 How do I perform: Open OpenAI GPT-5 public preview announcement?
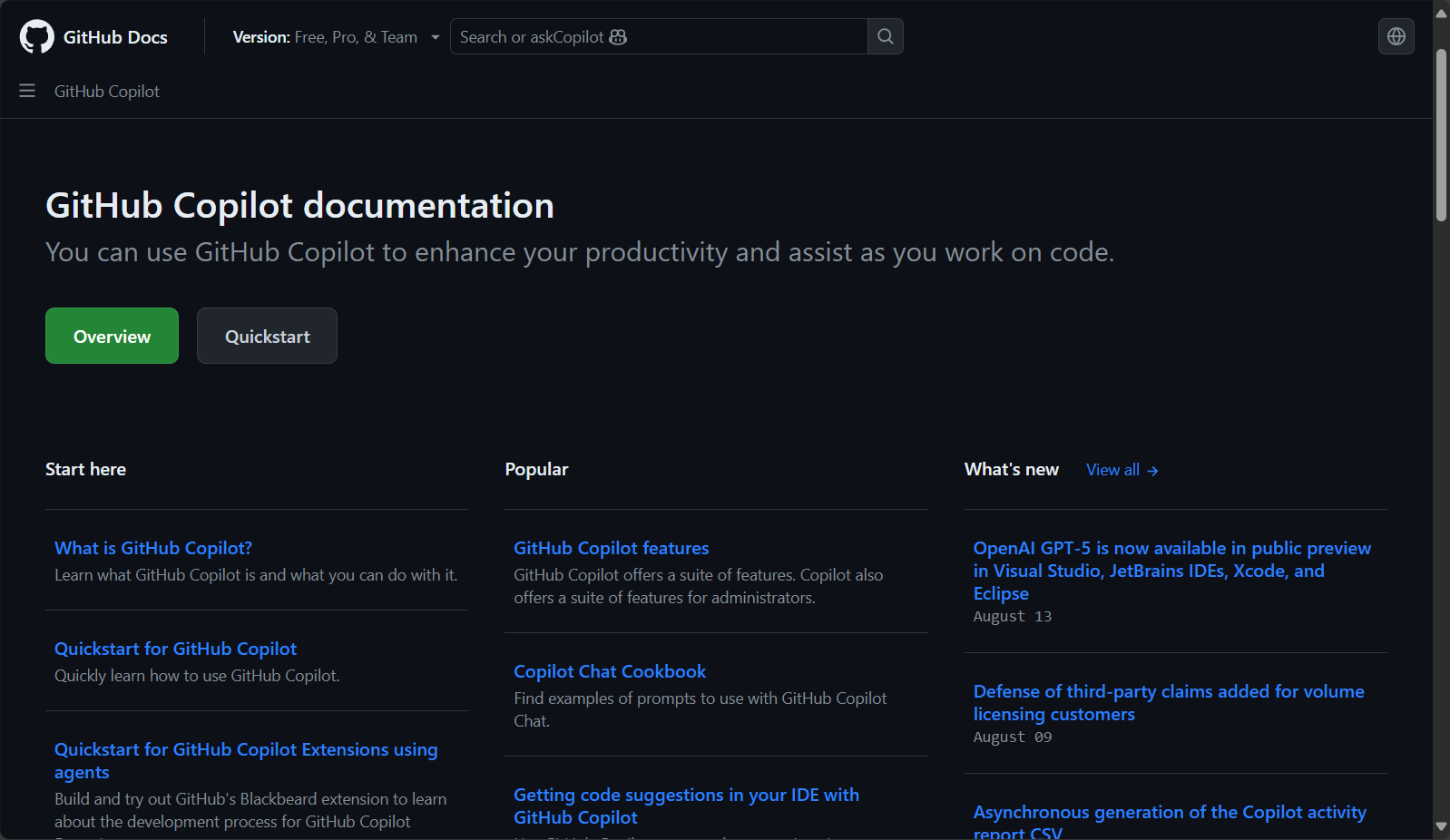(1172, 571)
